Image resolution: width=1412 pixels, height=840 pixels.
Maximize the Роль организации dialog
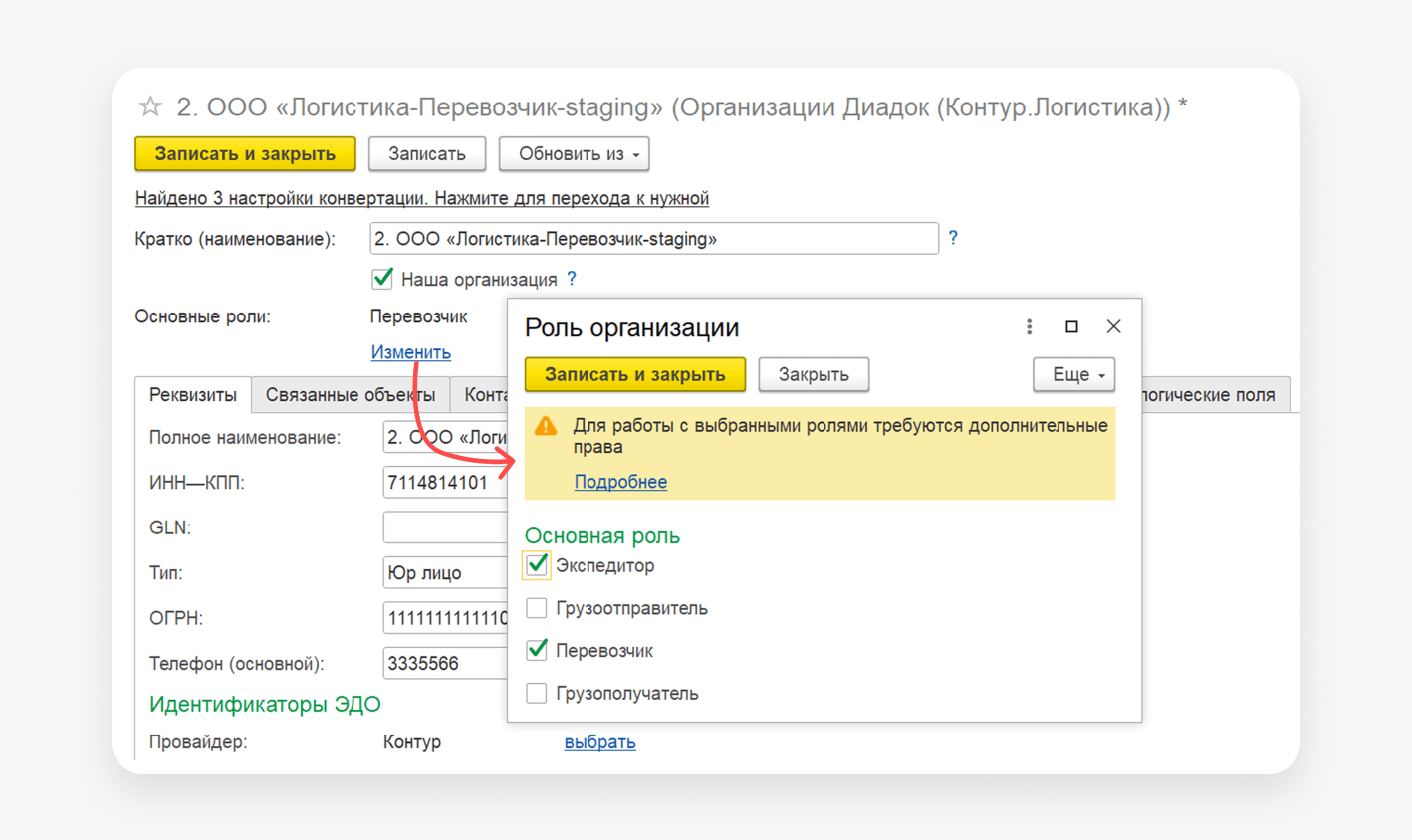pos(1071,327)
